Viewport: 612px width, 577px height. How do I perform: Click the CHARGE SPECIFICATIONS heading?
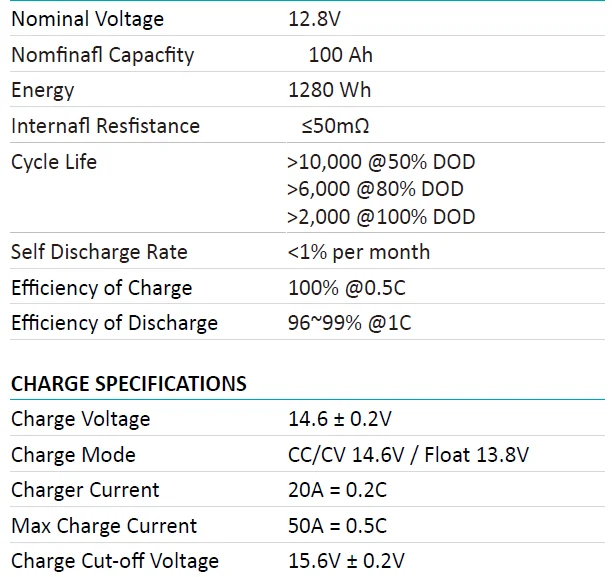point(128,384)
